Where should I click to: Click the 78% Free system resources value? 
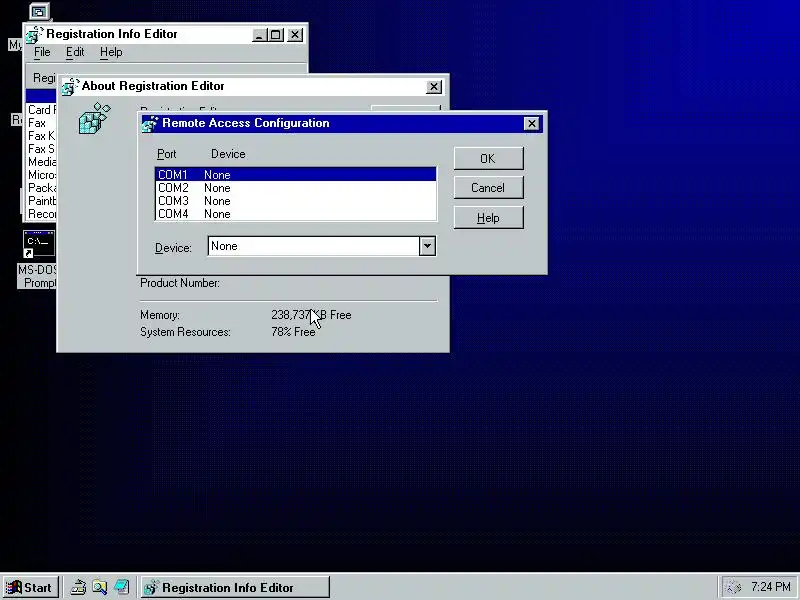coord(293,332)
